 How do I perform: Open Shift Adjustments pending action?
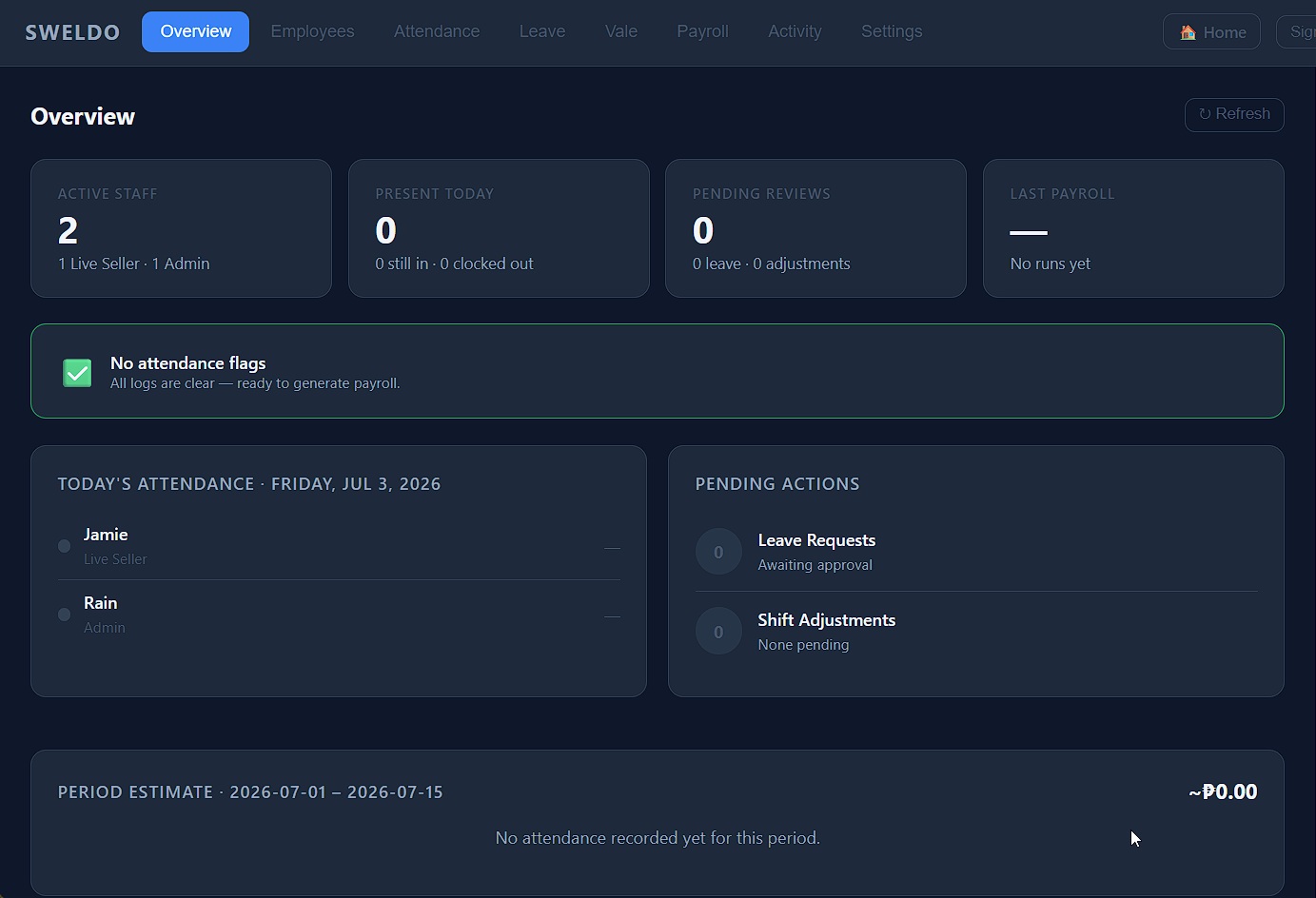[976, 632]
